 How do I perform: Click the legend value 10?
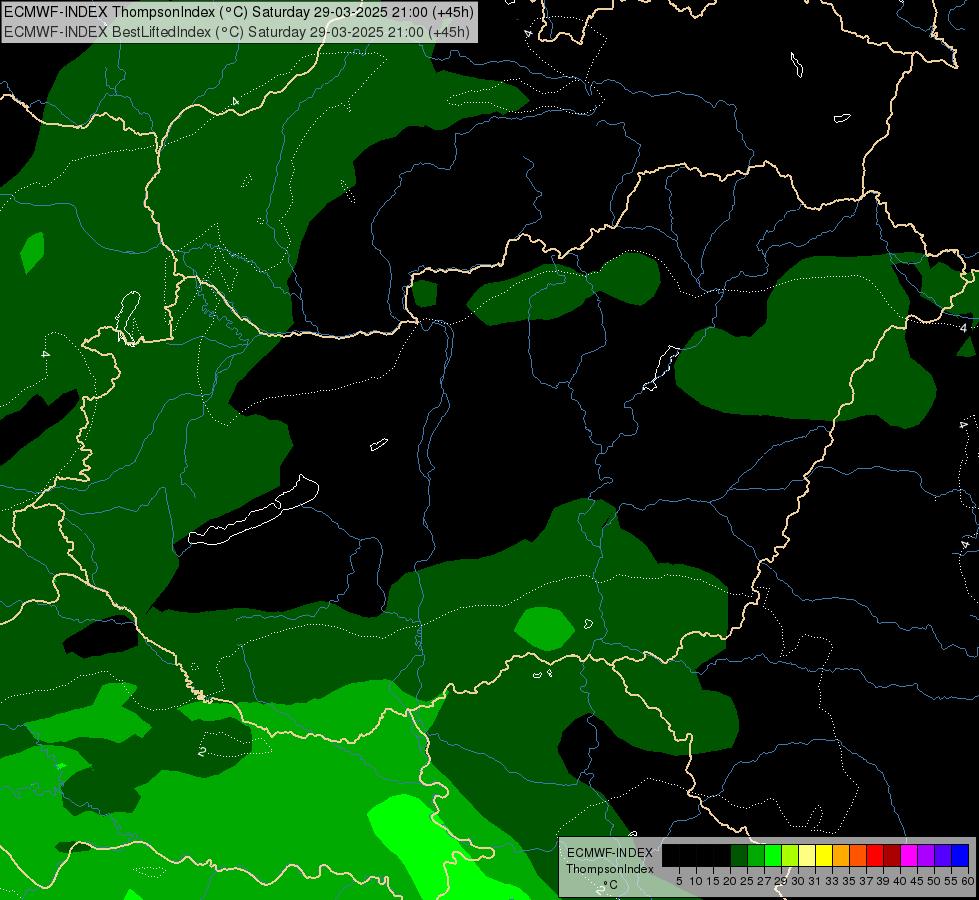(696, 881)
